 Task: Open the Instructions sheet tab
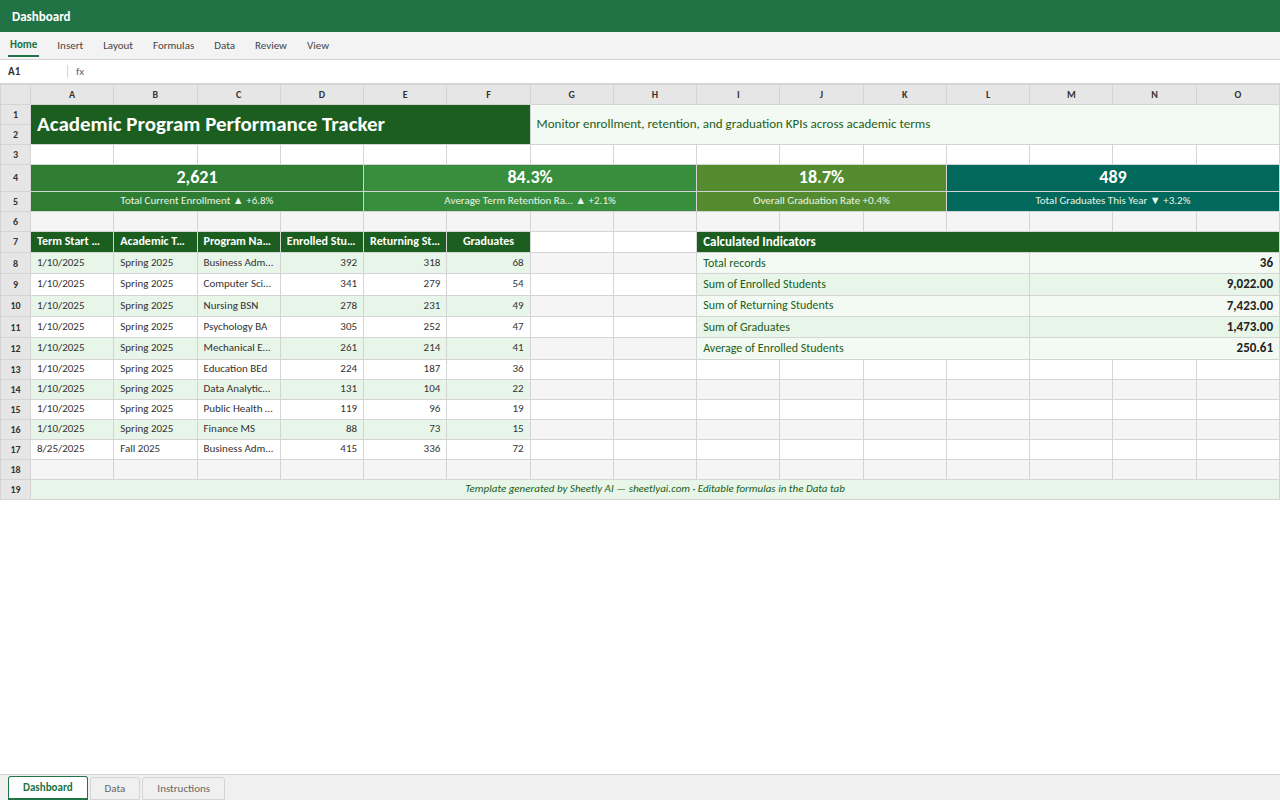click(184, 788)
